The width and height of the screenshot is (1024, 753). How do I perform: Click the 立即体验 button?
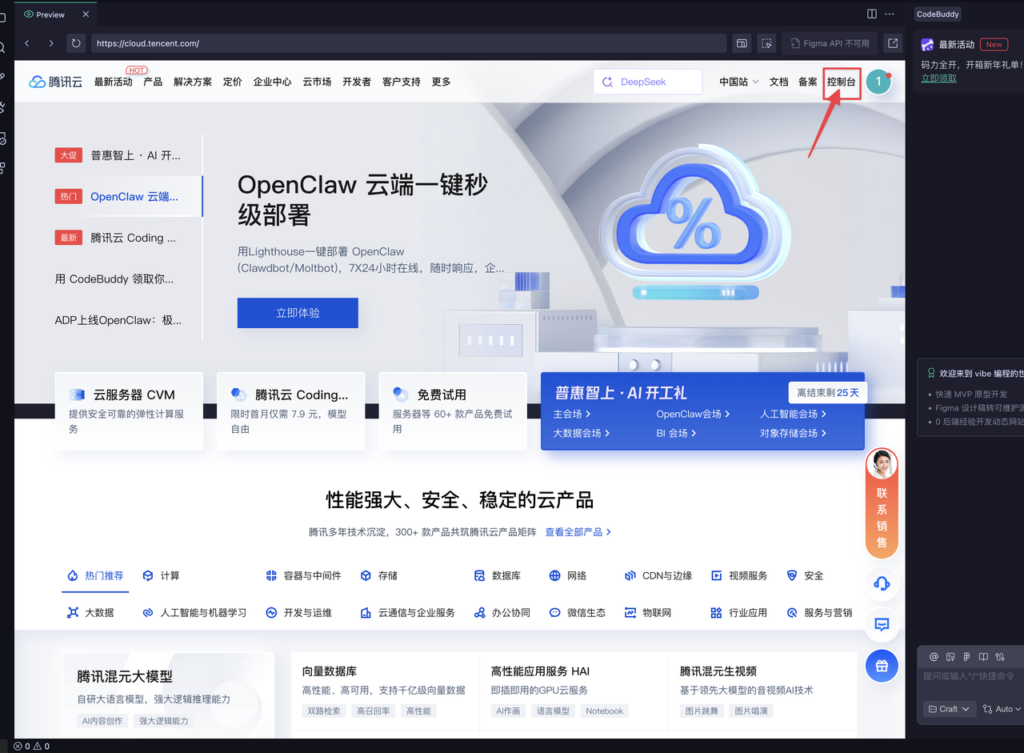click(x=297, y=313)
